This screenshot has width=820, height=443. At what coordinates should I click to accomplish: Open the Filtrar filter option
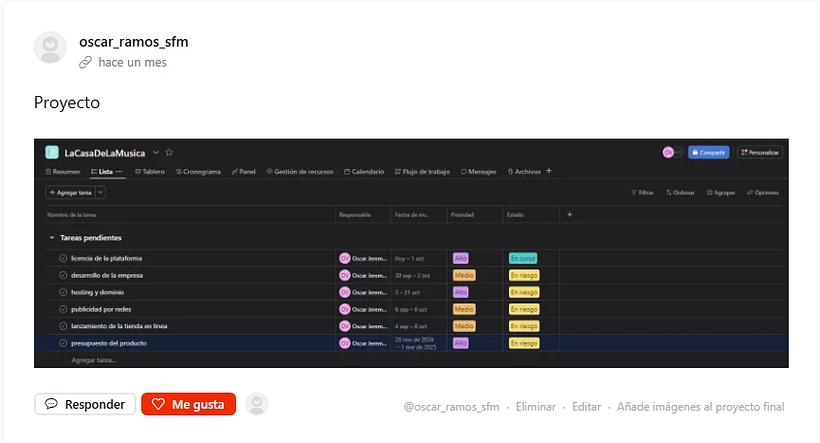642,192
